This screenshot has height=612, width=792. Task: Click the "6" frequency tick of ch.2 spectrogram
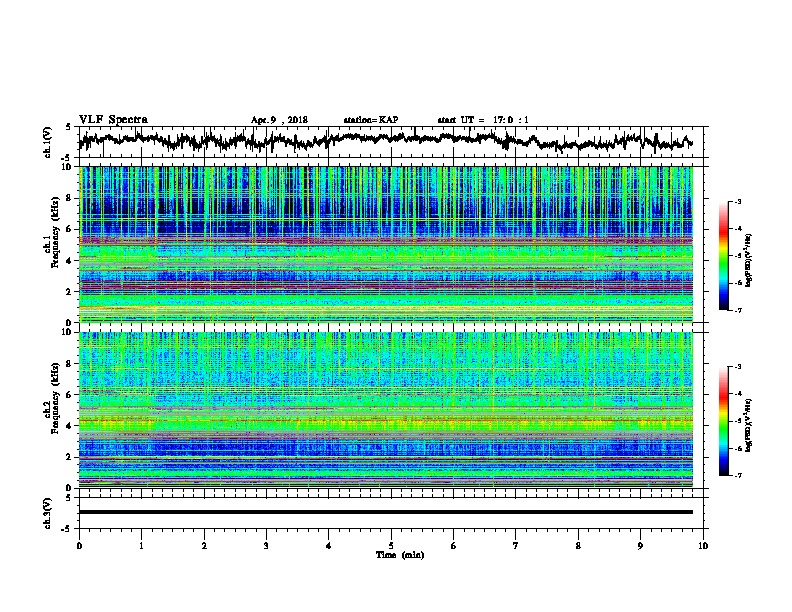tap(71, 395)
